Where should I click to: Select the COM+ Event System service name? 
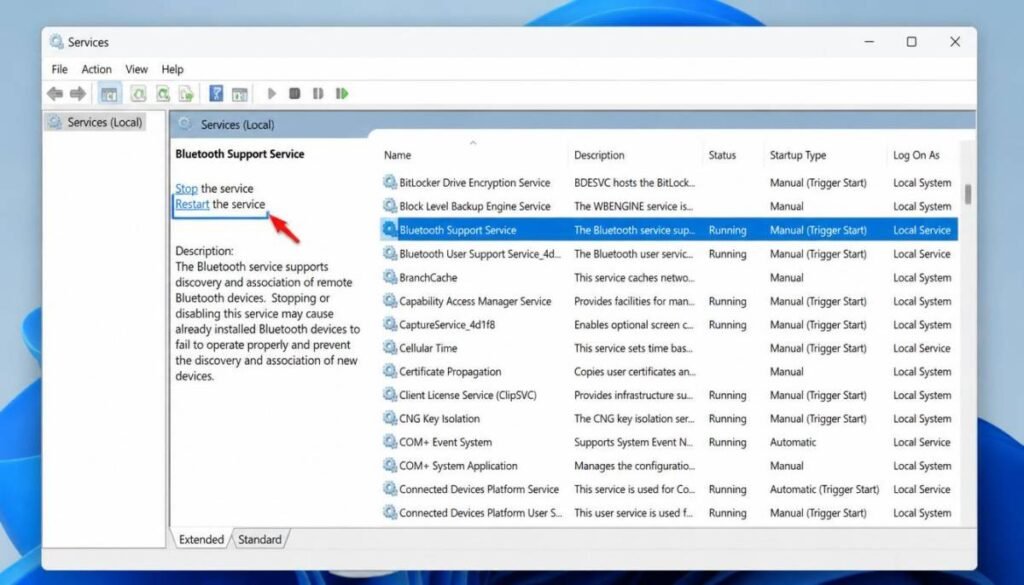tap(445, 442)
